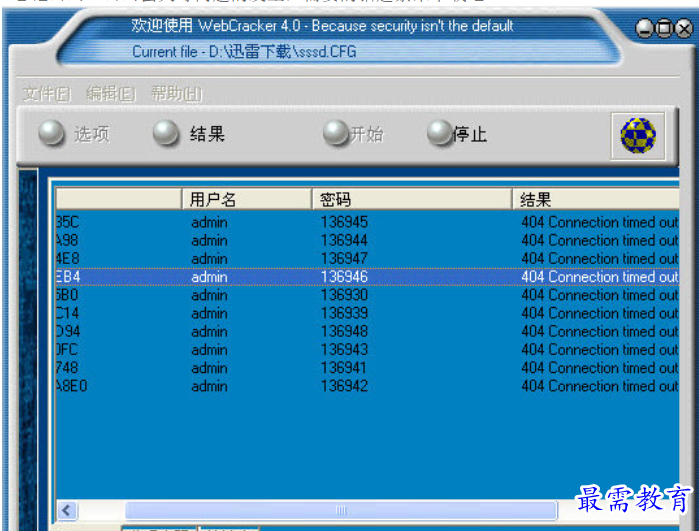
Task: Click the horizontal scrollbar left arrow
Action: (x=67, y=510)
